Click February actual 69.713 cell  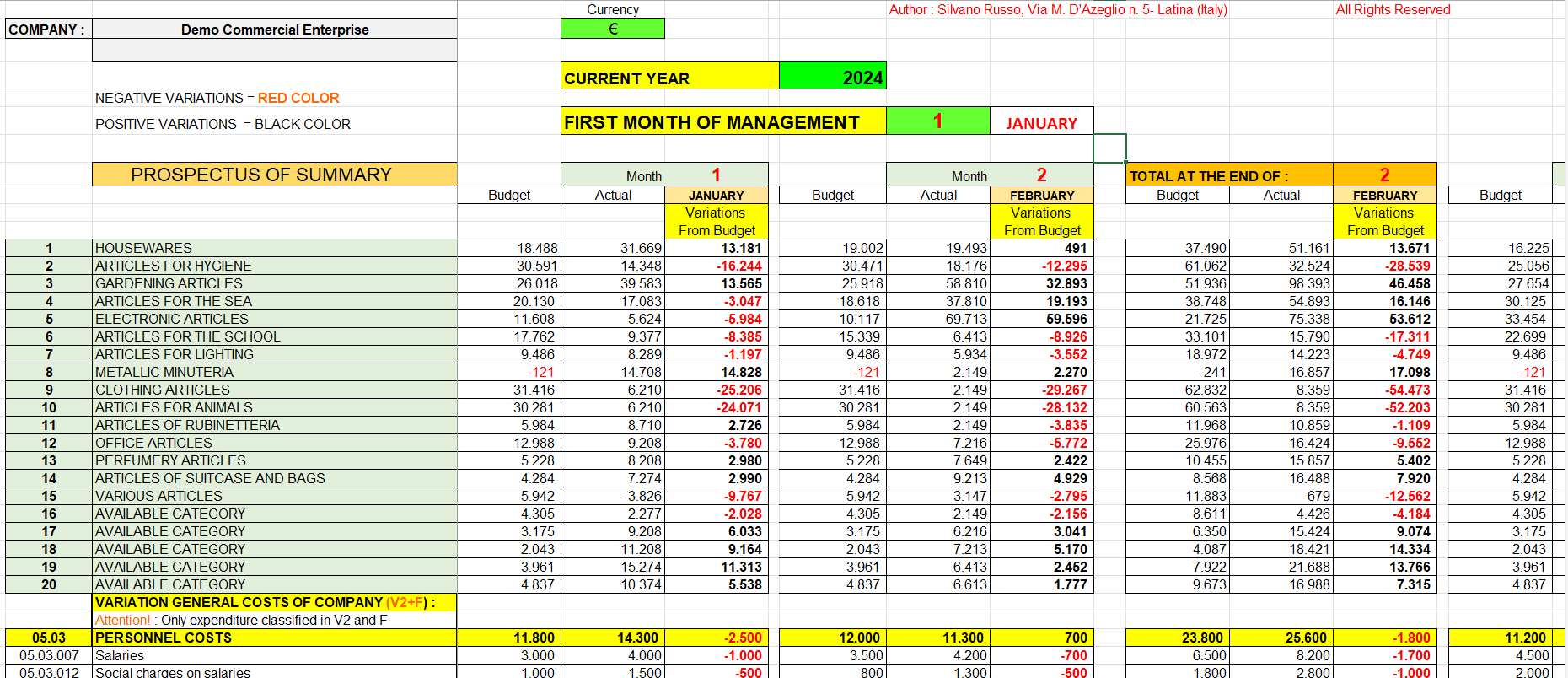(x=938, y=319)
